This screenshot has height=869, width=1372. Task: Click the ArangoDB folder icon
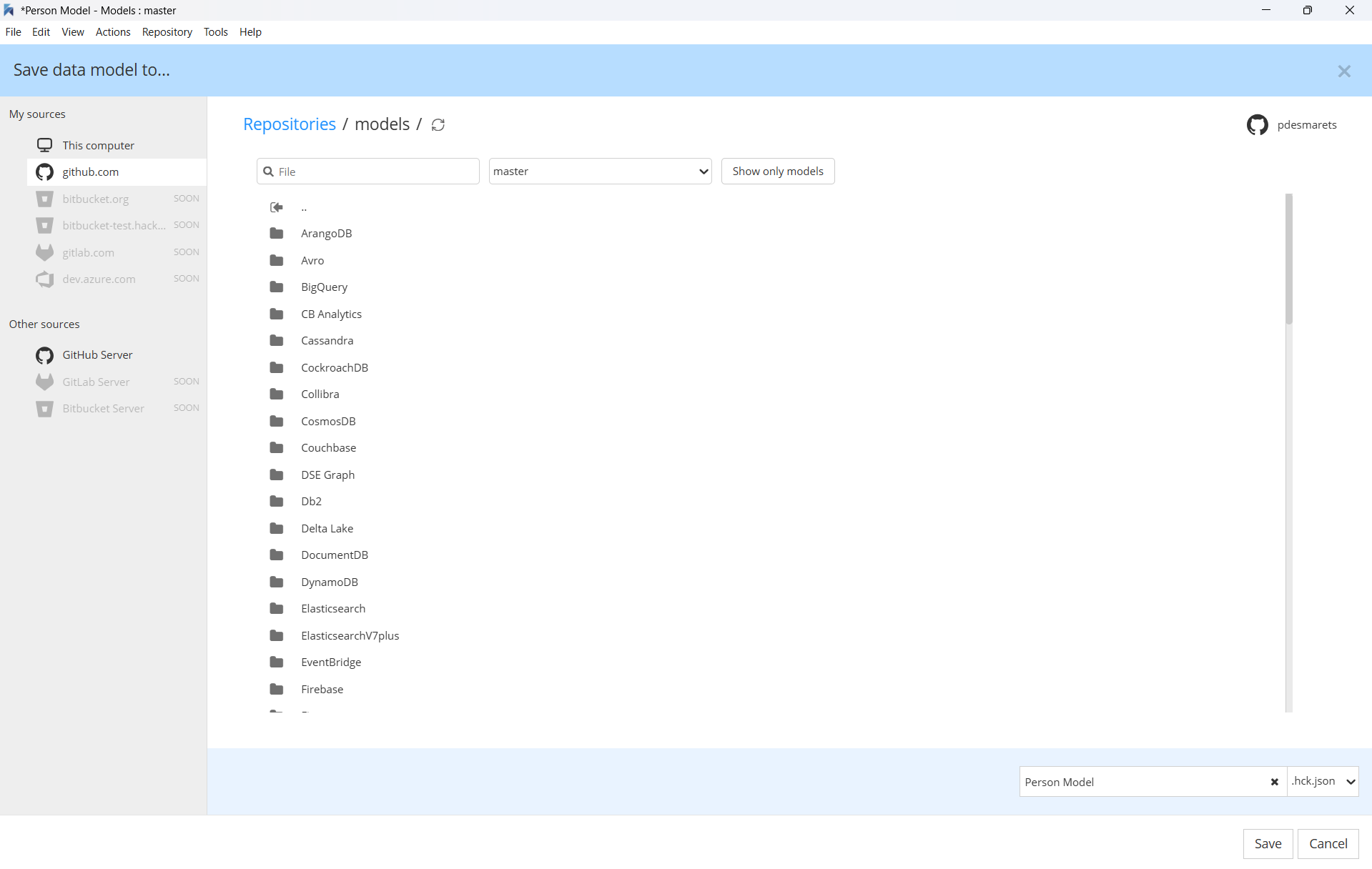click(x=277, y=234)
